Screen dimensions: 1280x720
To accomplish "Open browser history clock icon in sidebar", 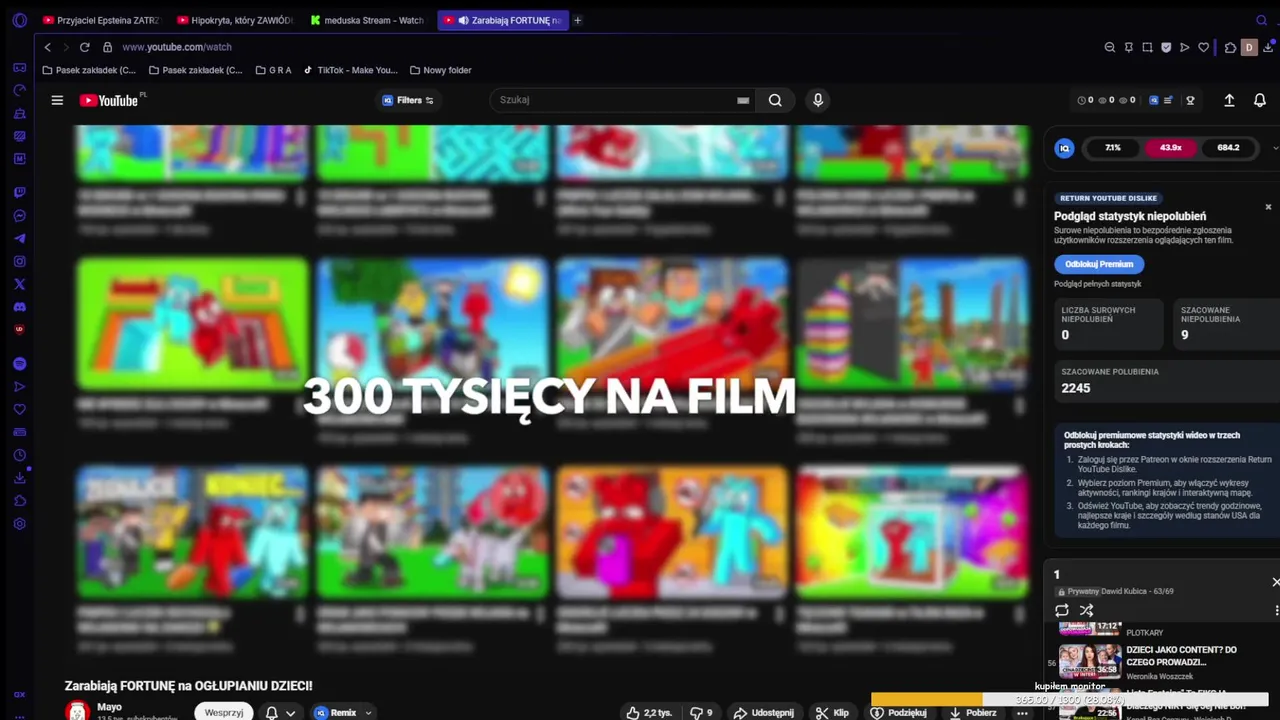I will point(19,455).
